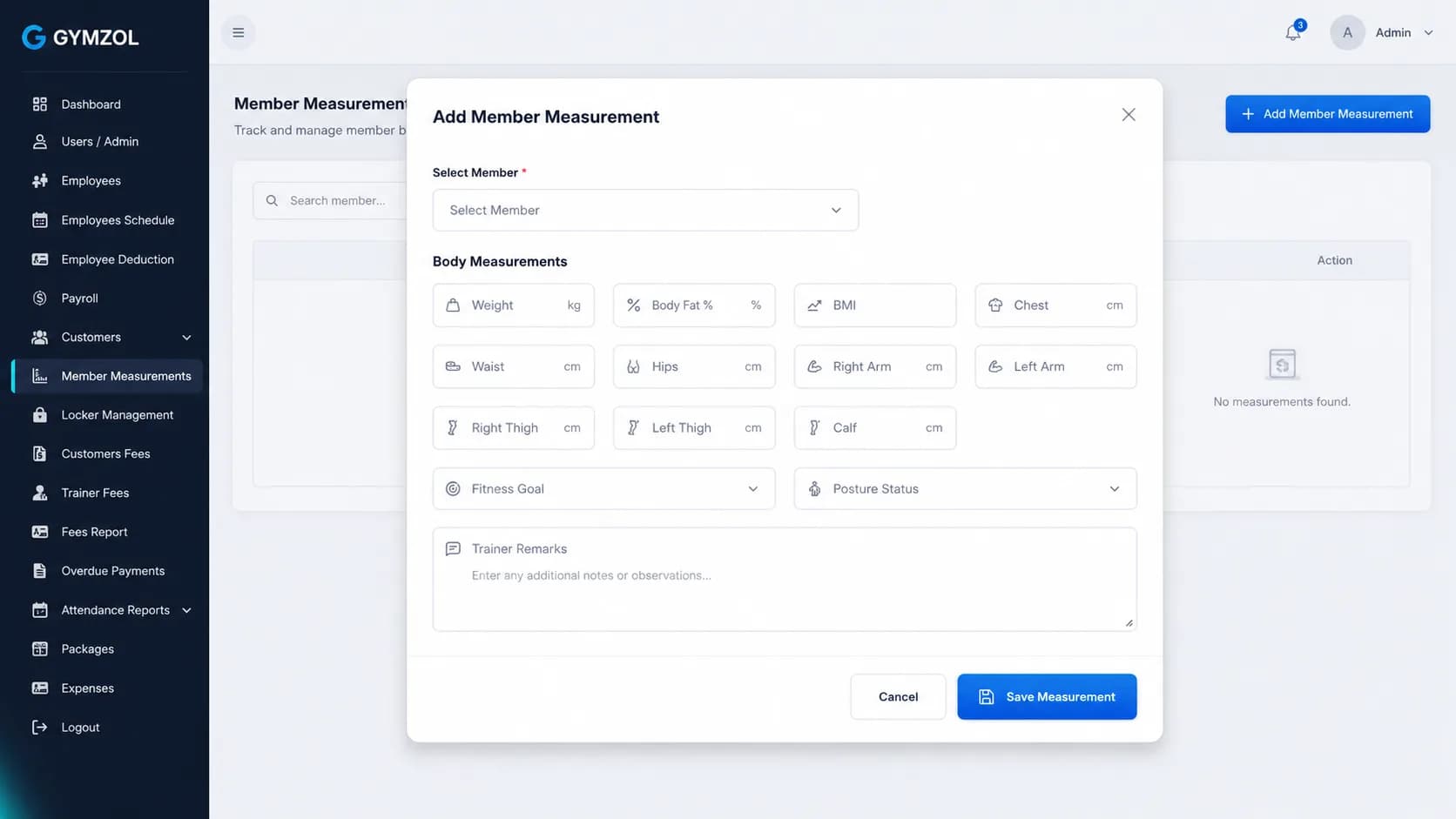Focus the Left Arm cm input field
1456x819 pixels.
click(x=1055, y=367)
